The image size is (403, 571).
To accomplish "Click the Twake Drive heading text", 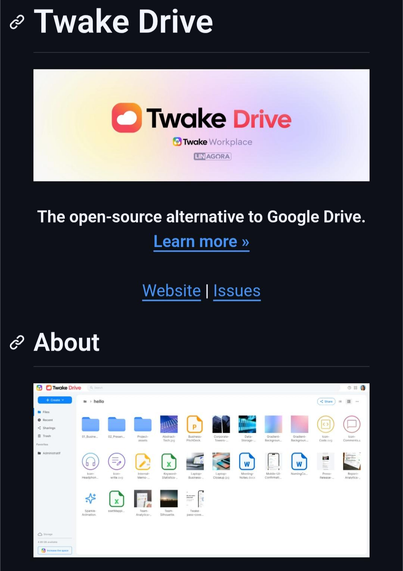I will [123, 22].
